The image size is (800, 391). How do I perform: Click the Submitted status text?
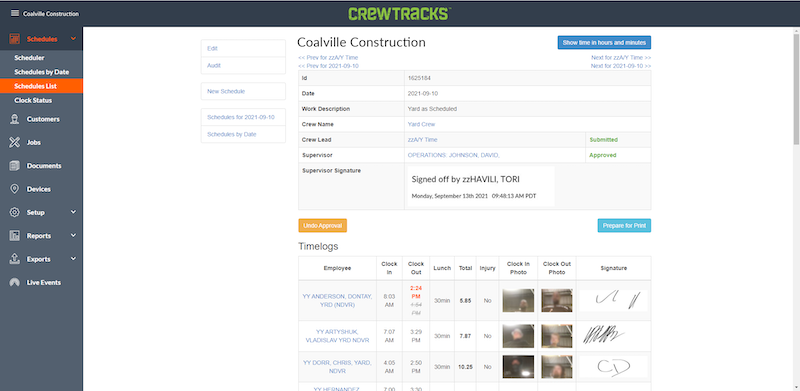click(604, 139)
